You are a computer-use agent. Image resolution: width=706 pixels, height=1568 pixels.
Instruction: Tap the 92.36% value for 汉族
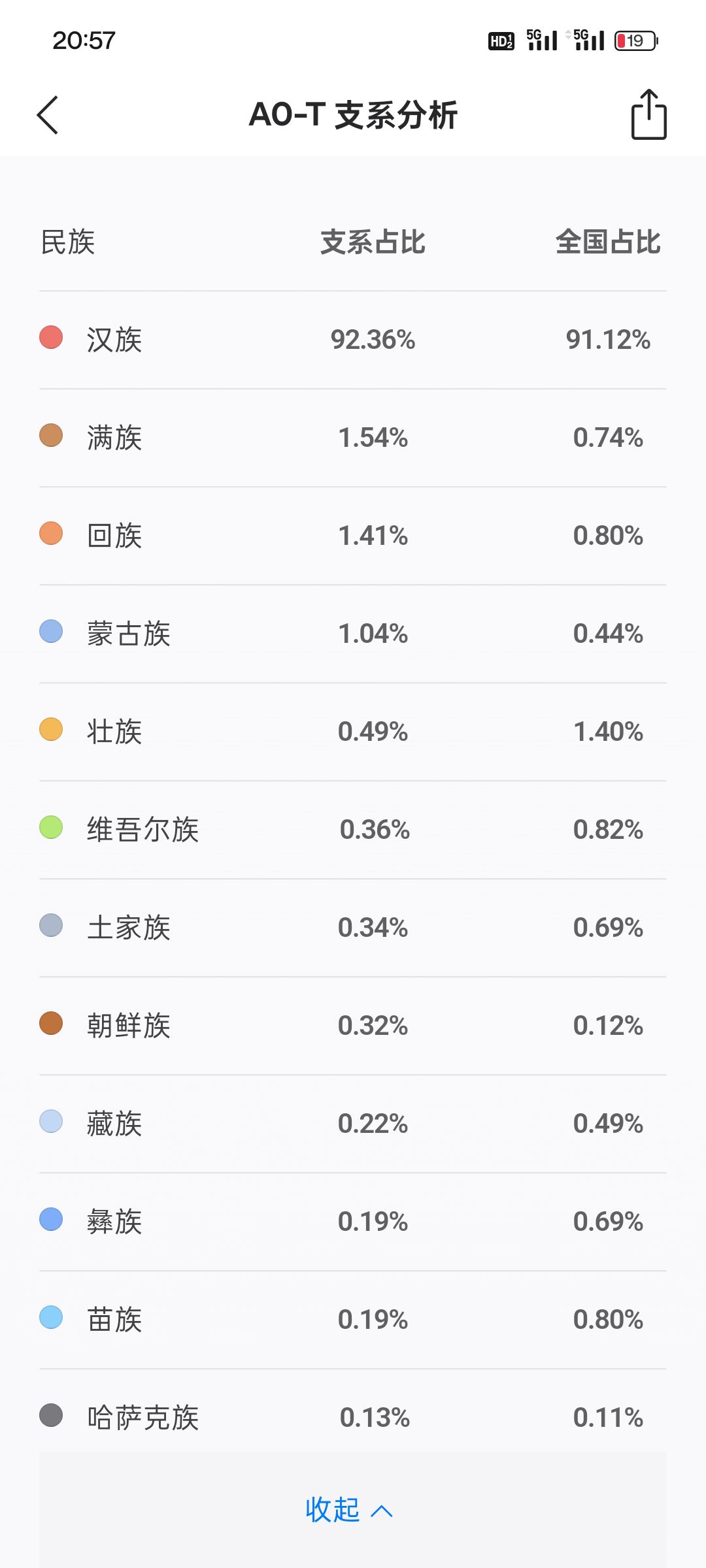click(373, 340)
